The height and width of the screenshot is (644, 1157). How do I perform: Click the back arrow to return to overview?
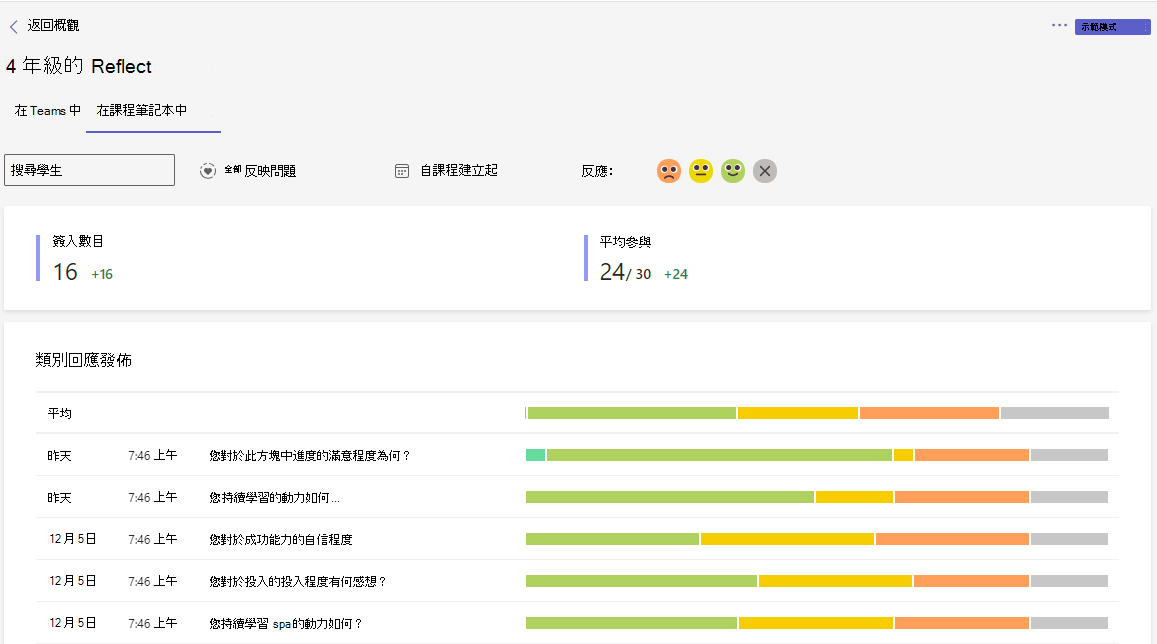(13, 27)
